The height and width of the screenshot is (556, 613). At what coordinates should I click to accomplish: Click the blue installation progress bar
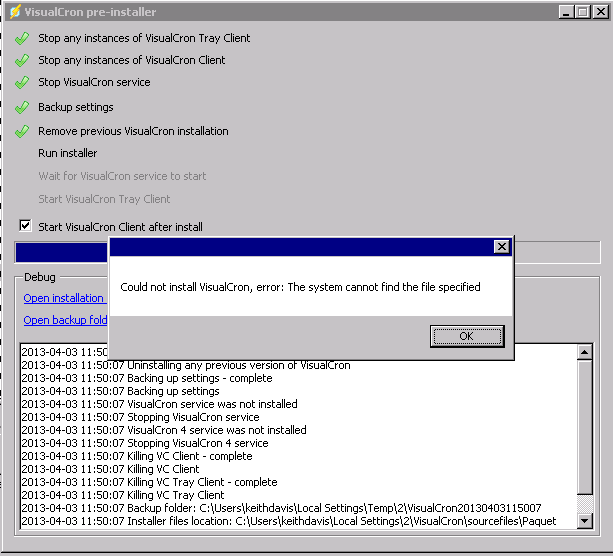[x=62, y=251]
